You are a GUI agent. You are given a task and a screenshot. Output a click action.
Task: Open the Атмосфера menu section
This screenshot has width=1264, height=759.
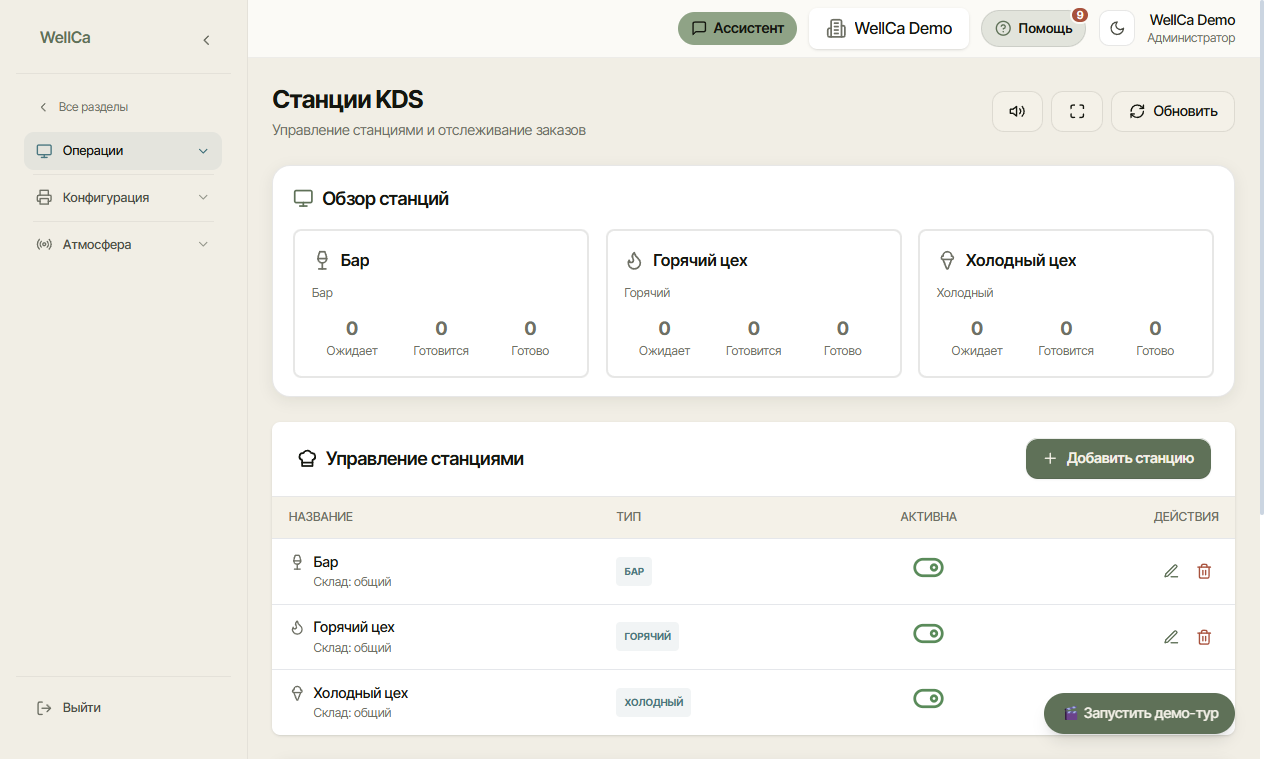[x=123, y=244]
